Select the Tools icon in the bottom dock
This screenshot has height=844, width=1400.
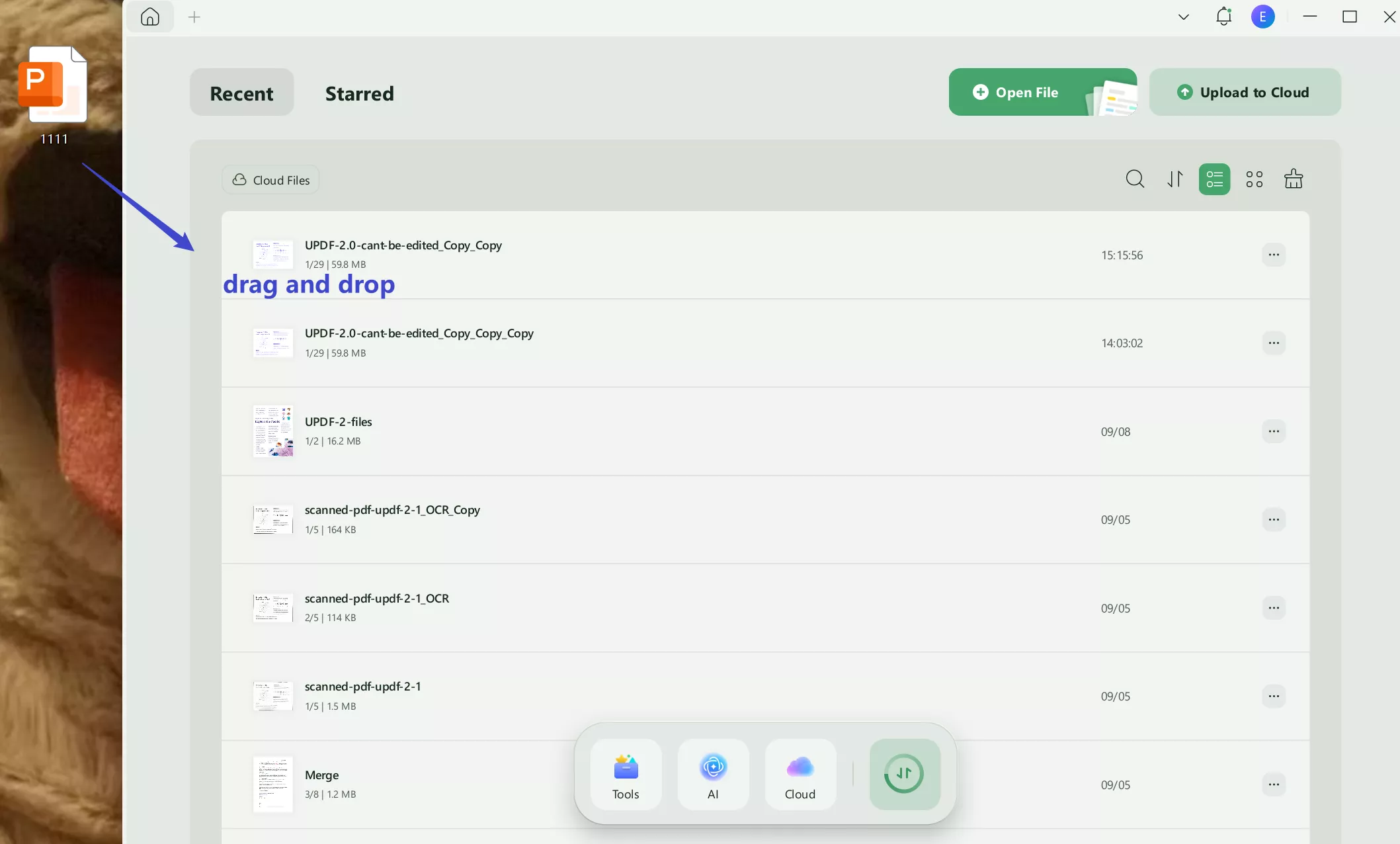(x=626, y=775)
